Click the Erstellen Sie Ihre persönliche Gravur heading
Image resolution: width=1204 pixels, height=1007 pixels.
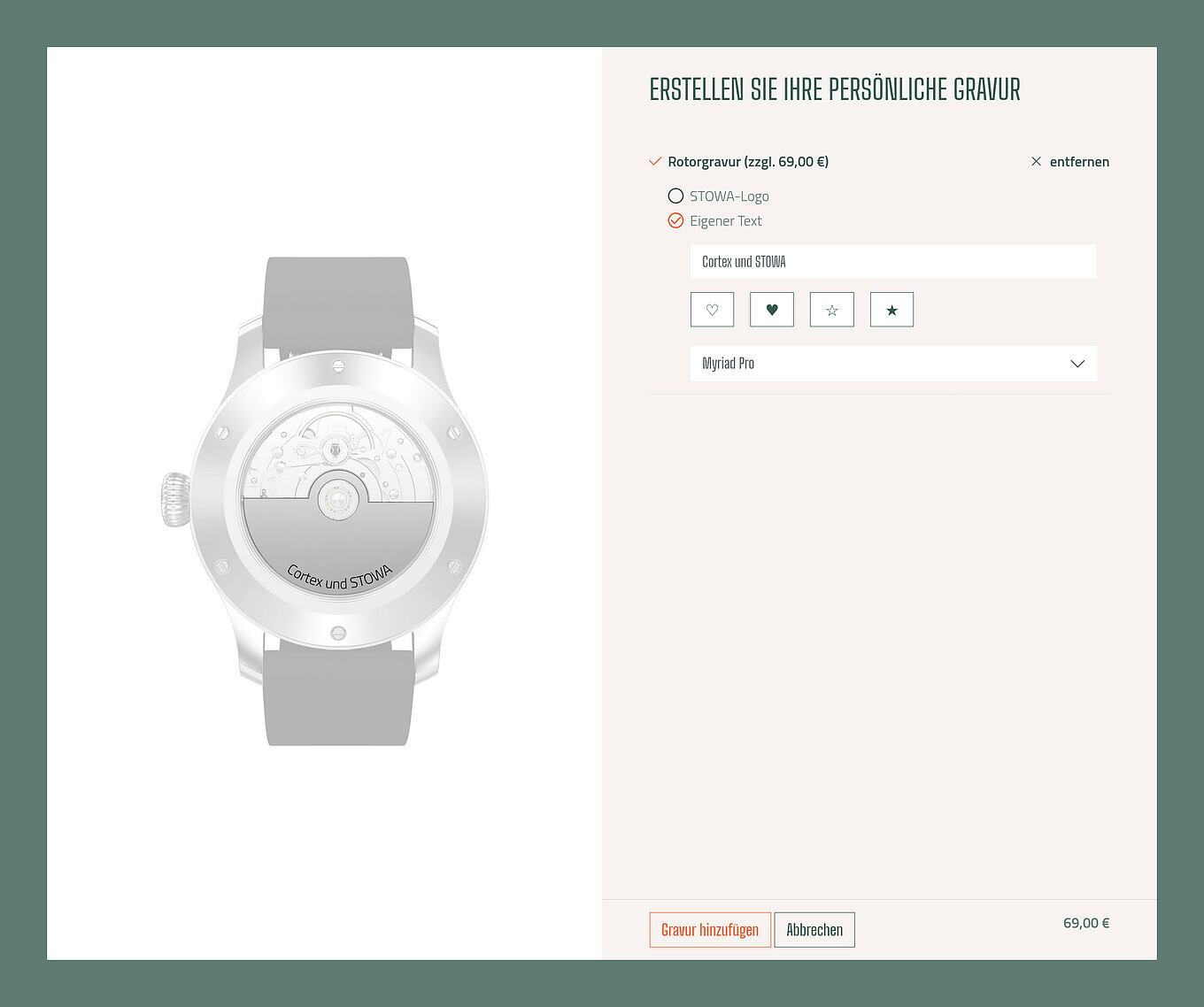835,89
